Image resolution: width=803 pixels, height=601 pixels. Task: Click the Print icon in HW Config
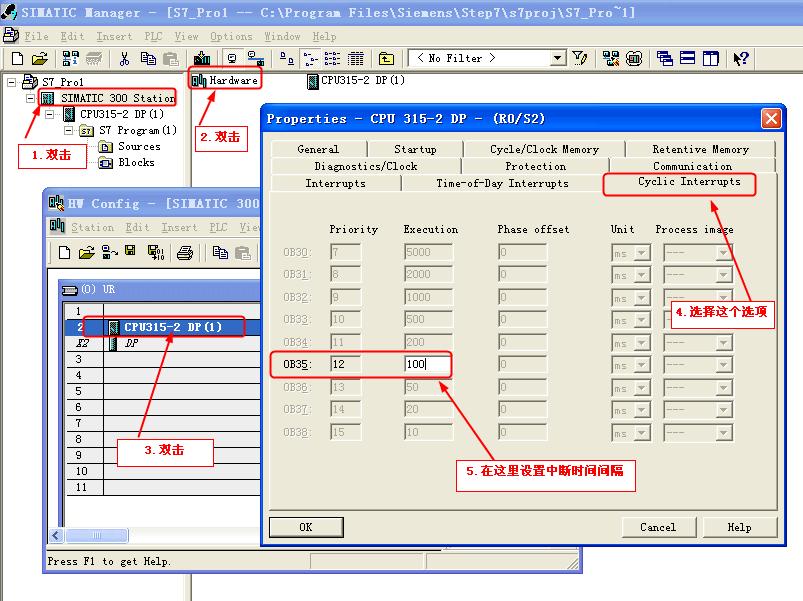[x=184, y=253]
